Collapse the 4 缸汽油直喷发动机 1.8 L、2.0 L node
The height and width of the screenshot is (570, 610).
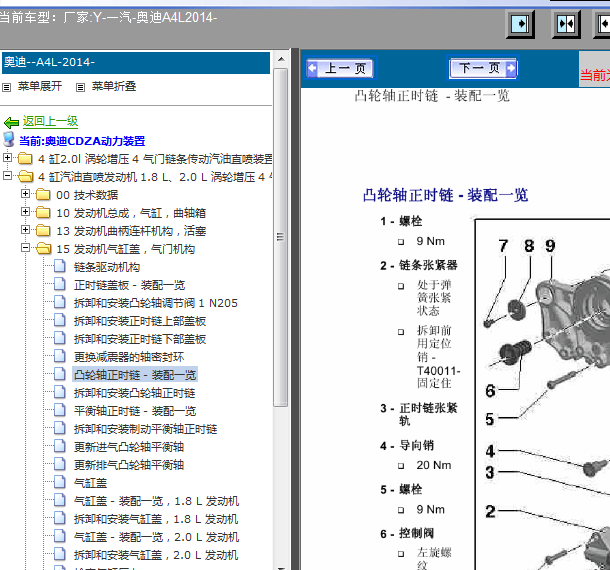coord(7,175)
